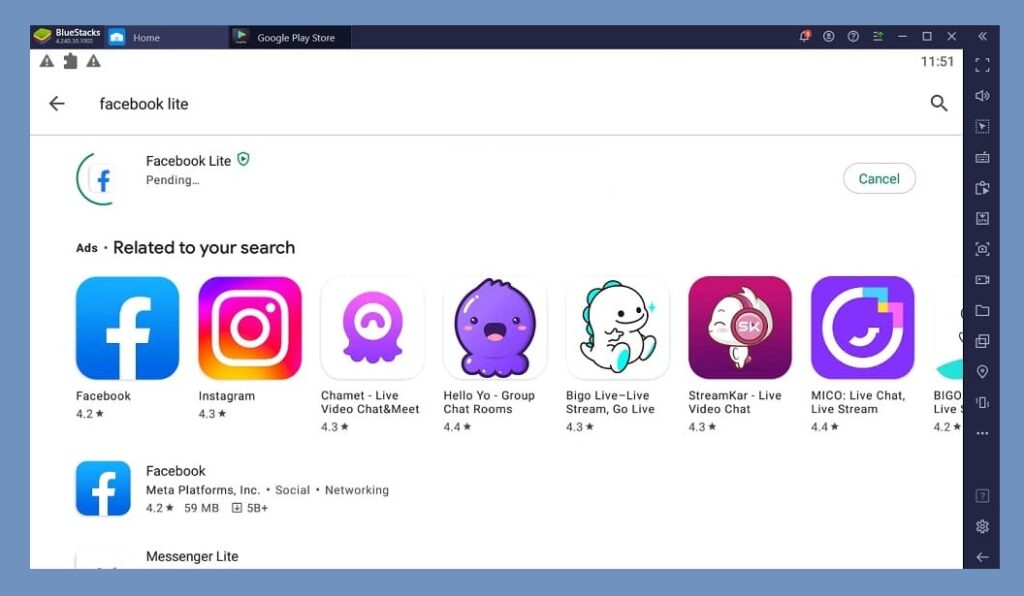1024x596 pixels.
Task: Open the BlueStacks account icon
Action: point(829,37)
